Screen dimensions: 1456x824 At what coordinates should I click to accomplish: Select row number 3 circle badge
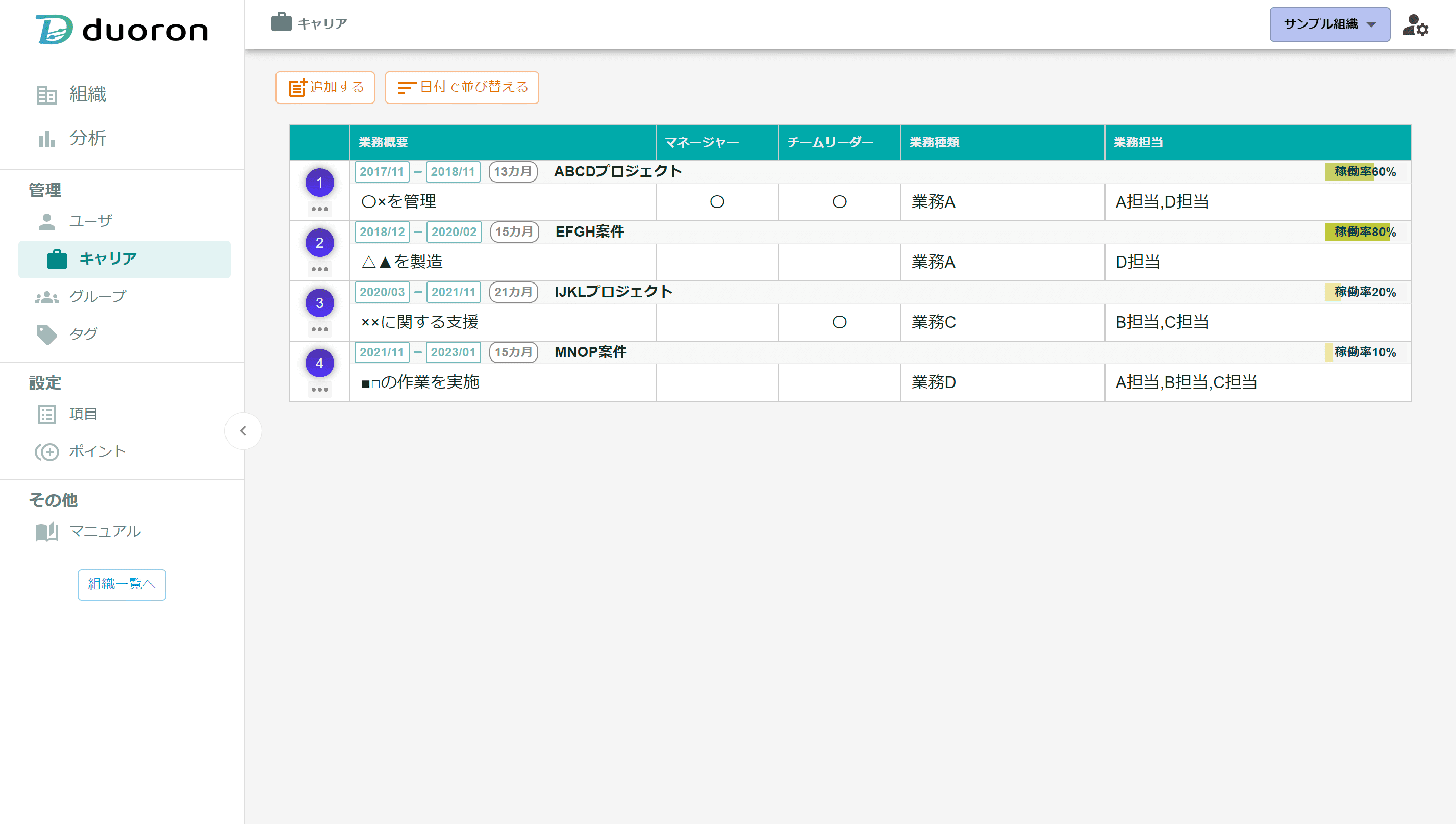(320, 302)
